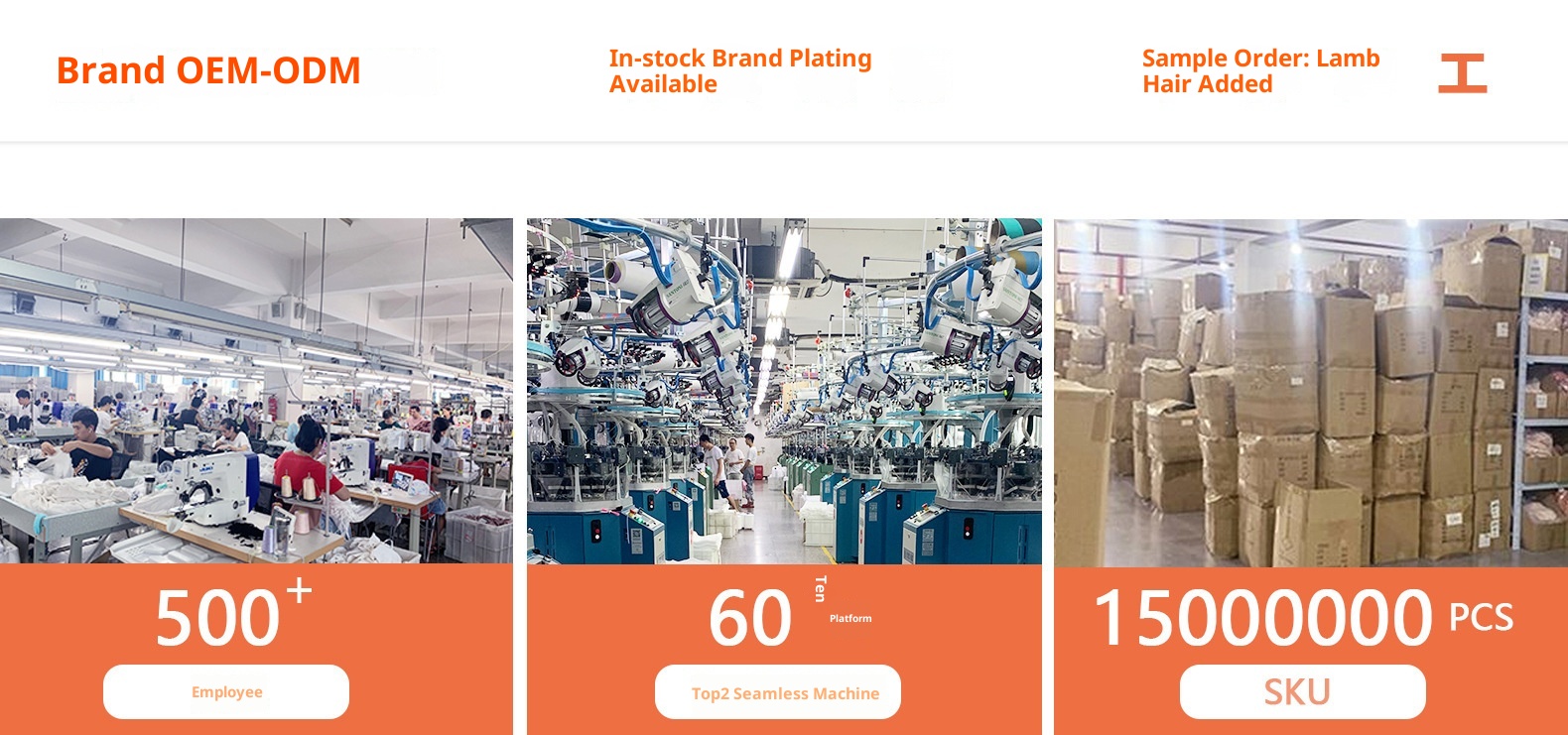Click the large number 60
Screen dimensions: 1568x735
(749, 619)
